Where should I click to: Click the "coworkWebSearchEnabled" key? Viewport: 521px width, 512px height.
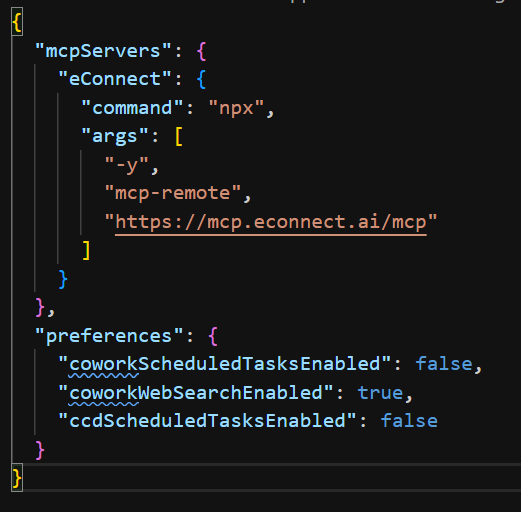[196, 393]
